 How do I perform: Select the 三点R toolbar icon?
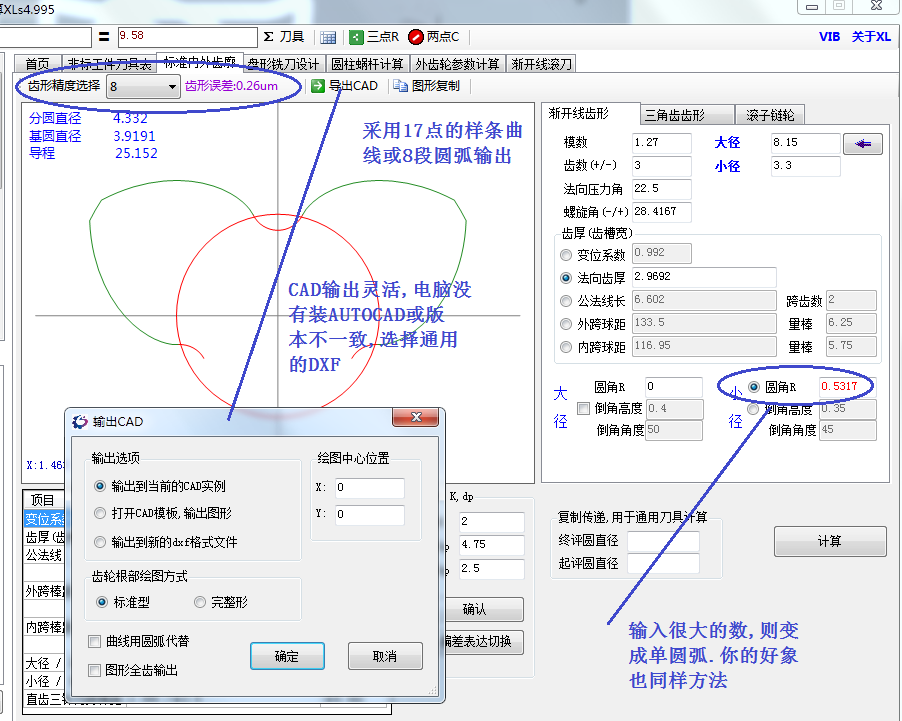click(x=367, y=37)
